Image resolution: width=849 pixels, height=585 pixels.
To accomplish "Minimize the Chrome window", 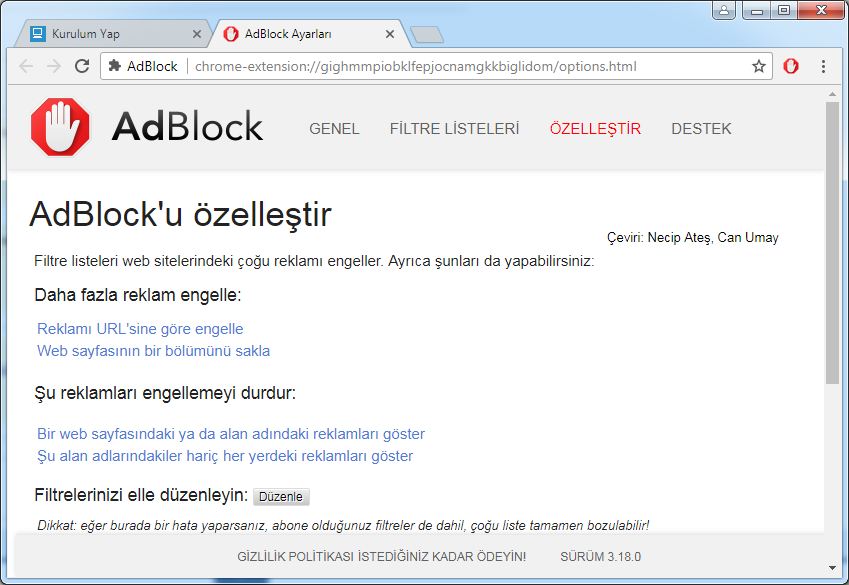I will point(757,10).
